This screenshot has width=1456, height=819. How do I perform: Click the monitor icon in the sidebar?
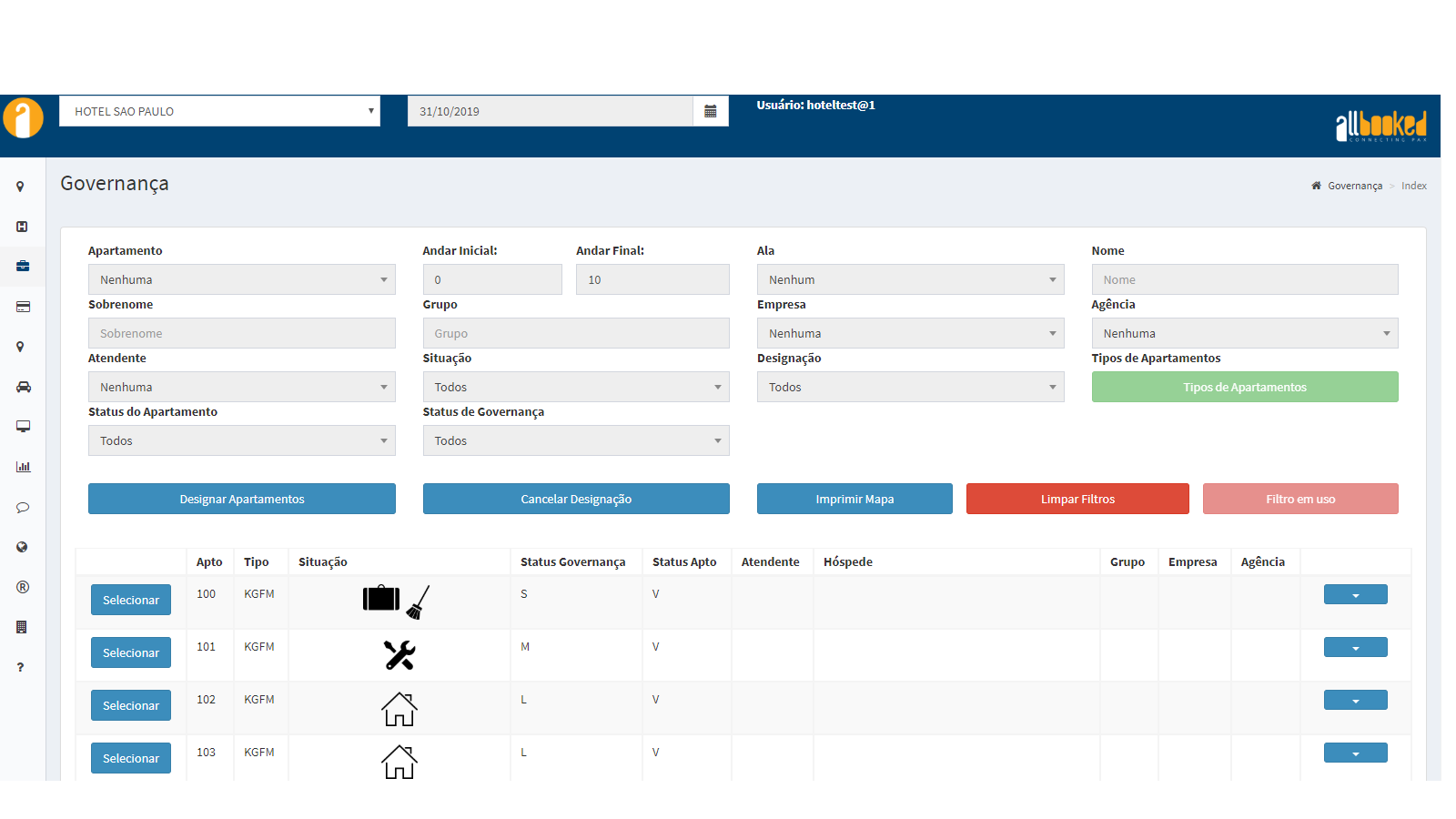(23, 427)
